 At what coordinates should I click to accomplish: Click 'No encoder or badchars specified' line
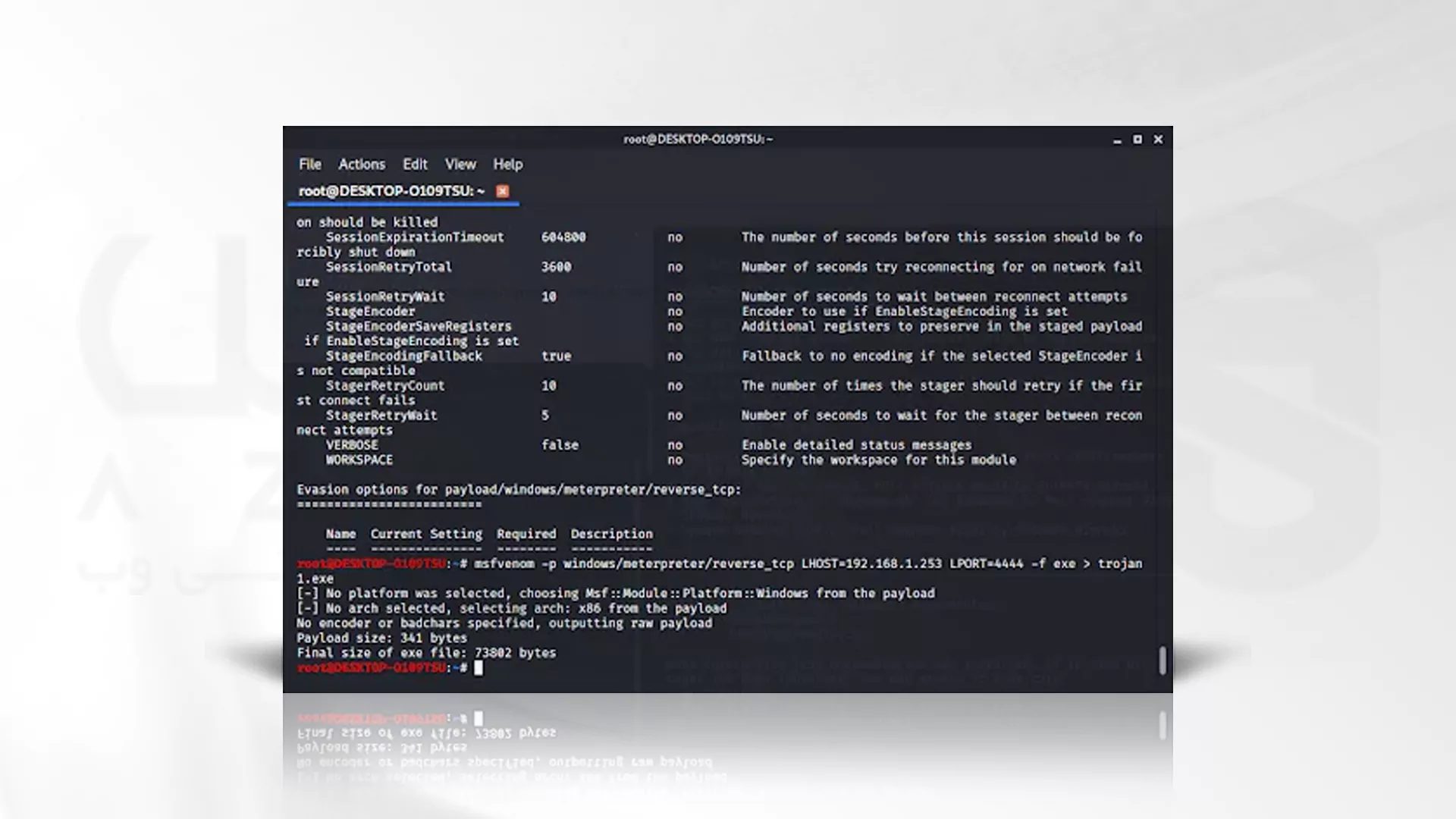click(504, 623)
